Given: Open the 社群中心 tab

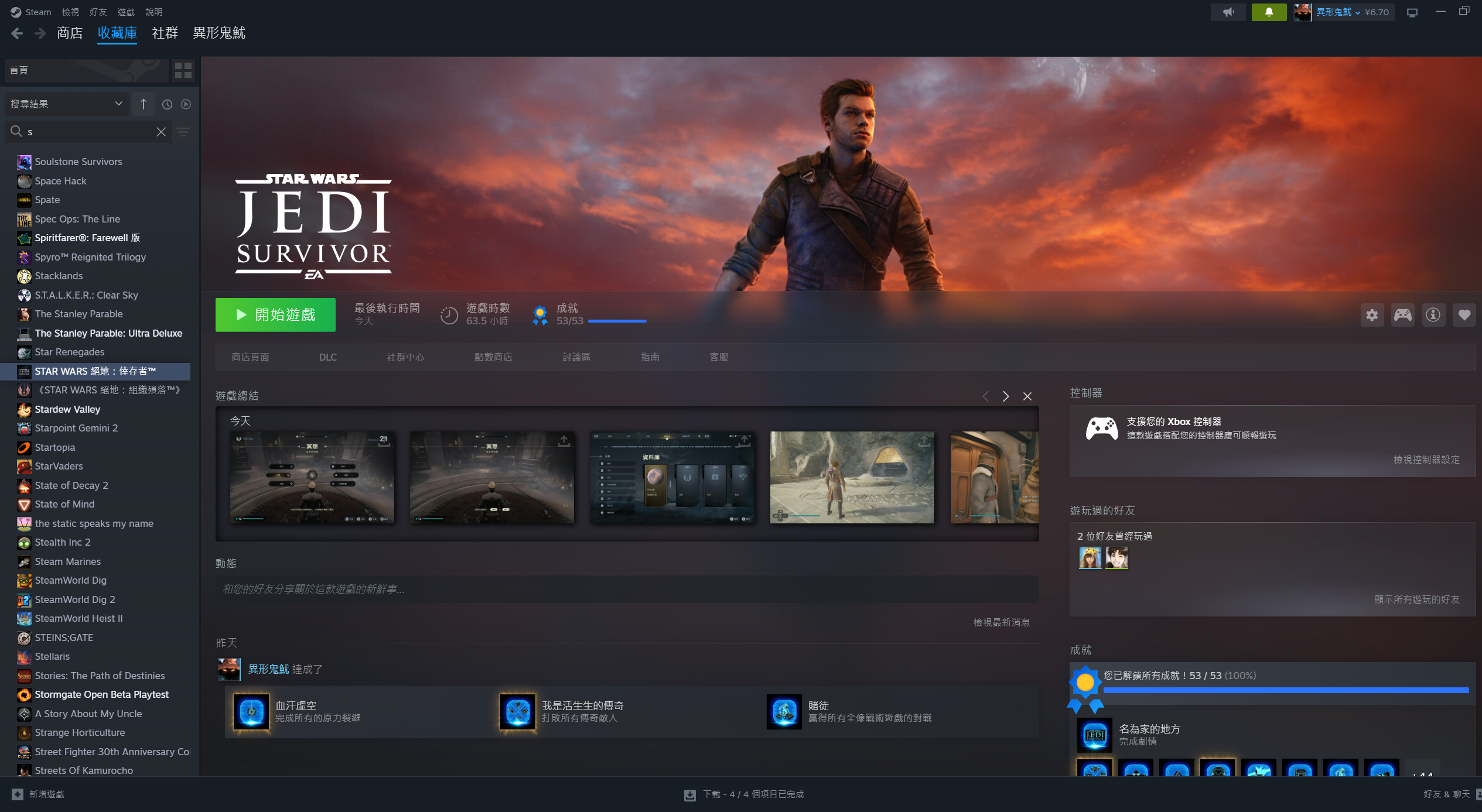Looking at the screenshot, I should click(405, 357).
